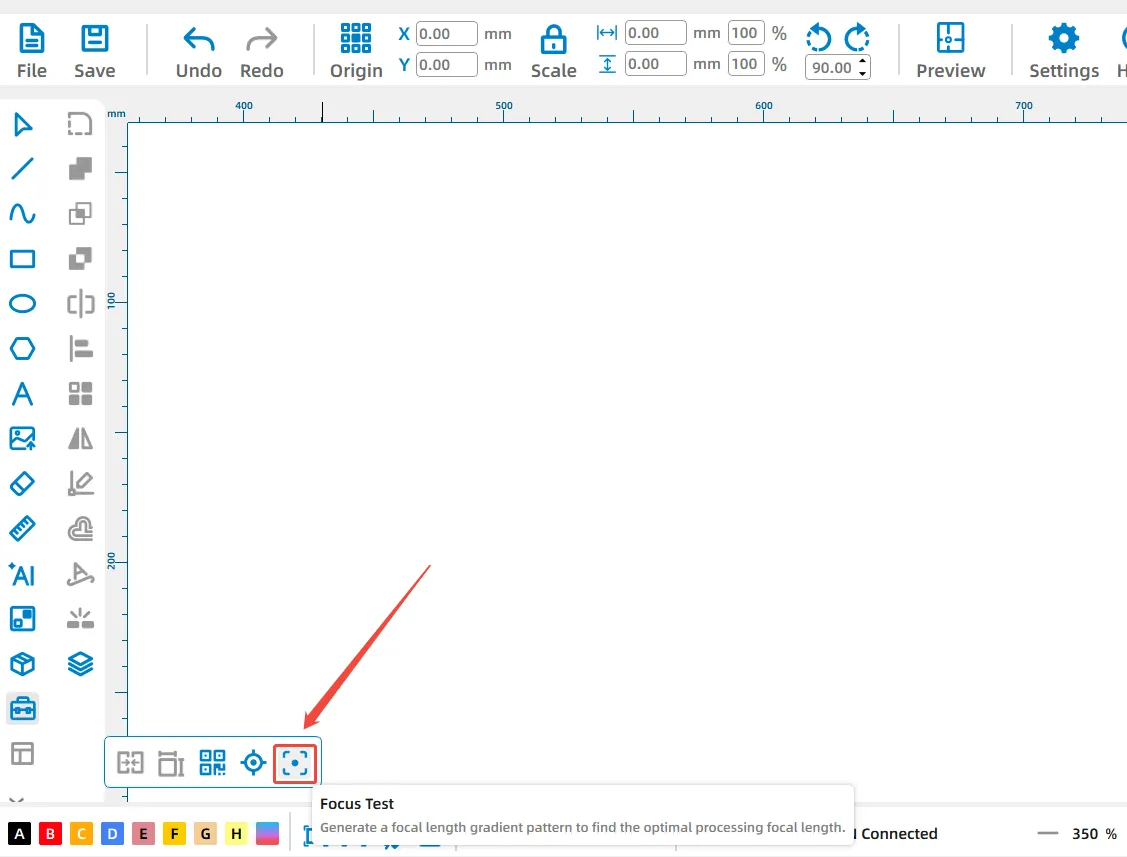
Task: Open the Settings panel
Action: coord(1063,51)
